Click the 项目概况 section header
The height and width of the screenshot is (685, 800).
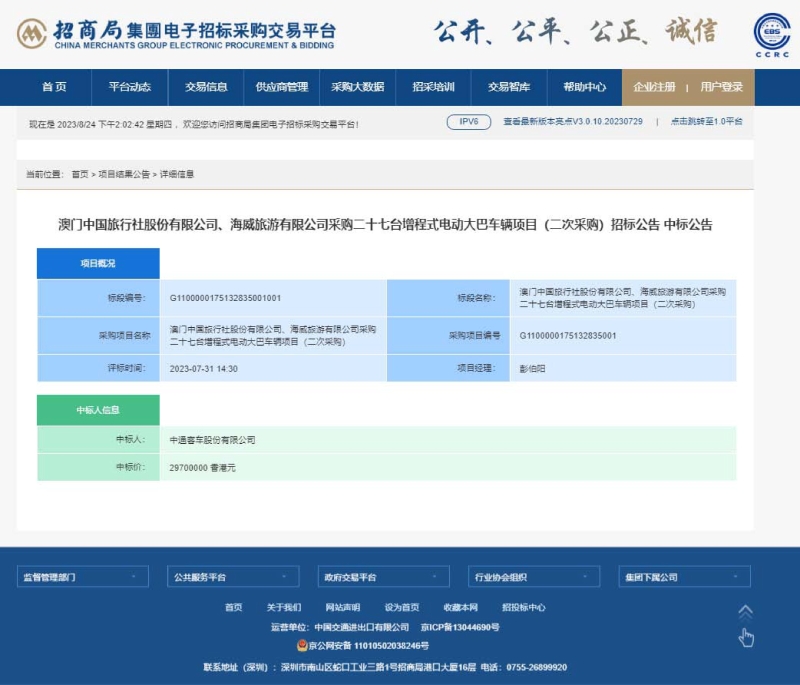click(98, 263)
